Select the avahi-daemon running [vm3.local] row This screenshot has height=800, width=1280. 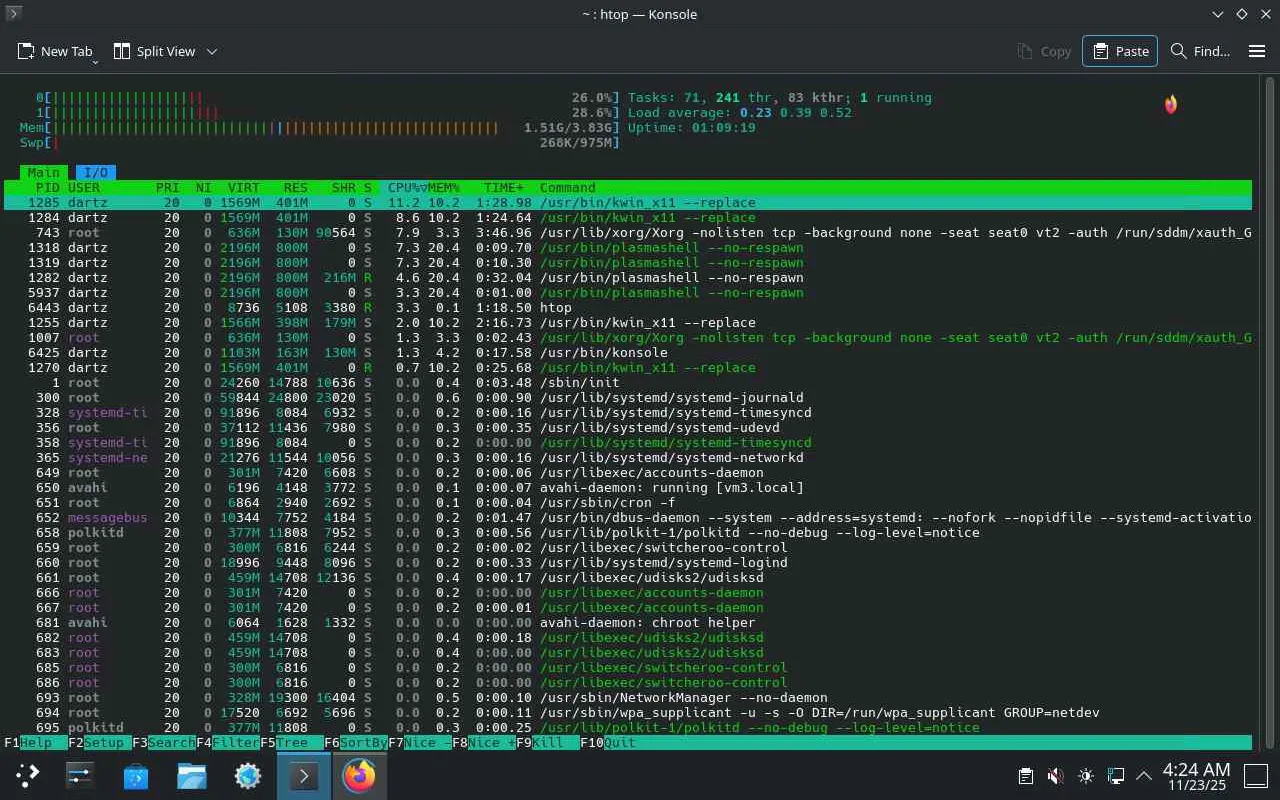(x=628, y=487)
